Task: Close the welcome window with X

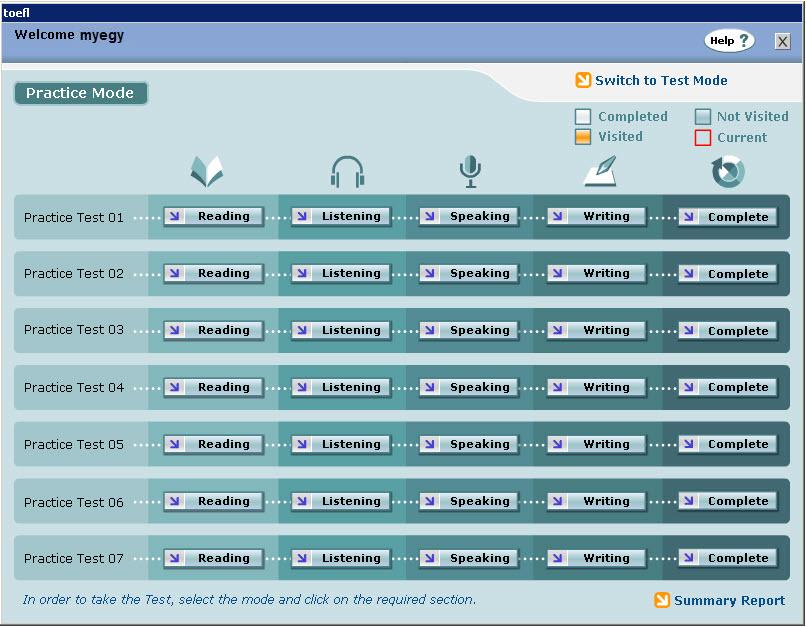Action: [782, 41]
